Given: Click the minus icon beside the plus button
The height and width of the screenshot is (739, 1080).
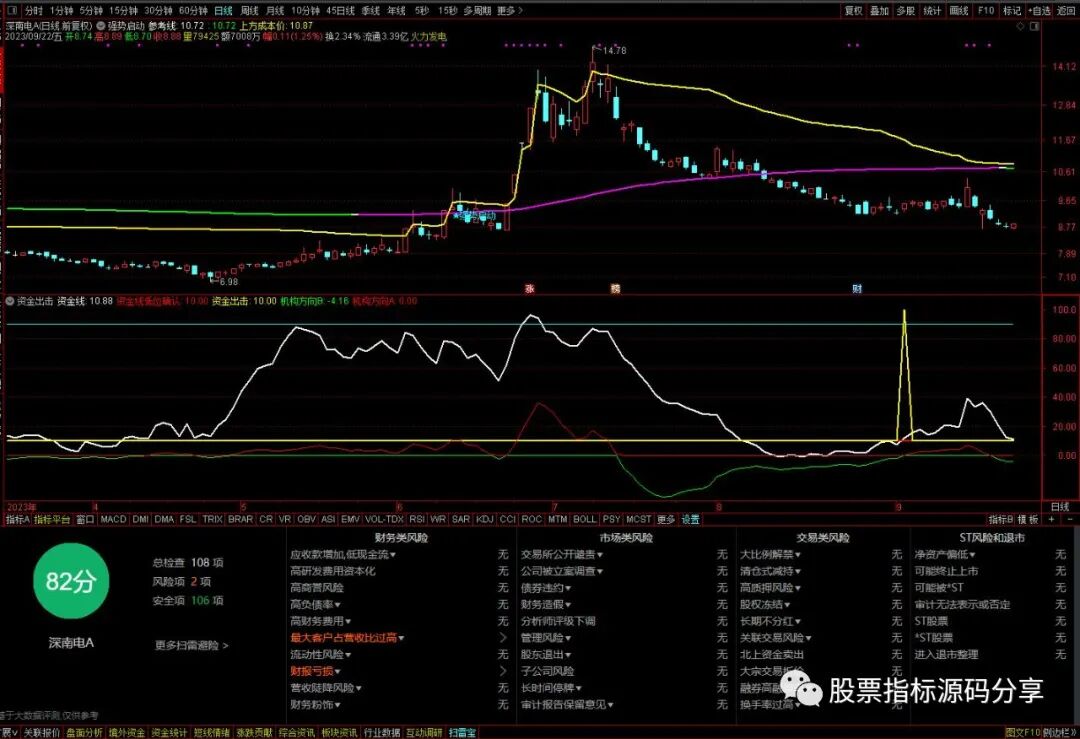Looking at the screenshot, I should [1070, 519].
